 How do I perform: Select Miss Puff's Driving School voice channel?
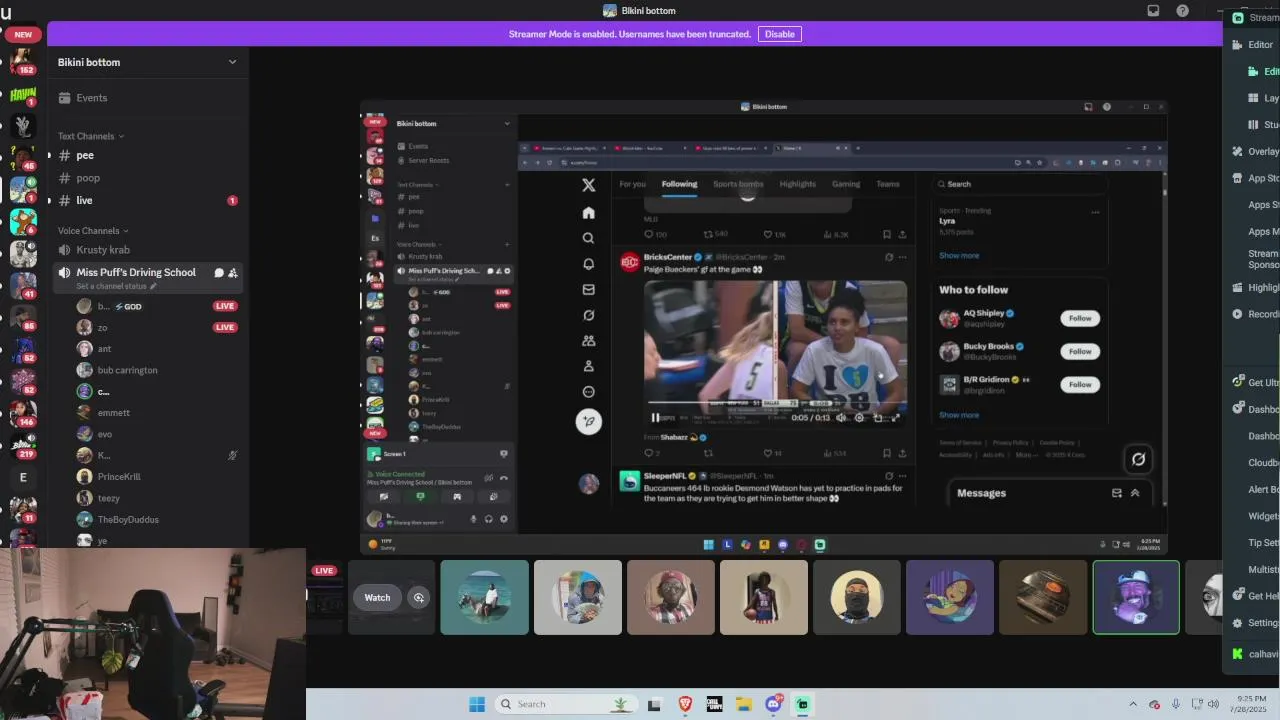point(136,272)
